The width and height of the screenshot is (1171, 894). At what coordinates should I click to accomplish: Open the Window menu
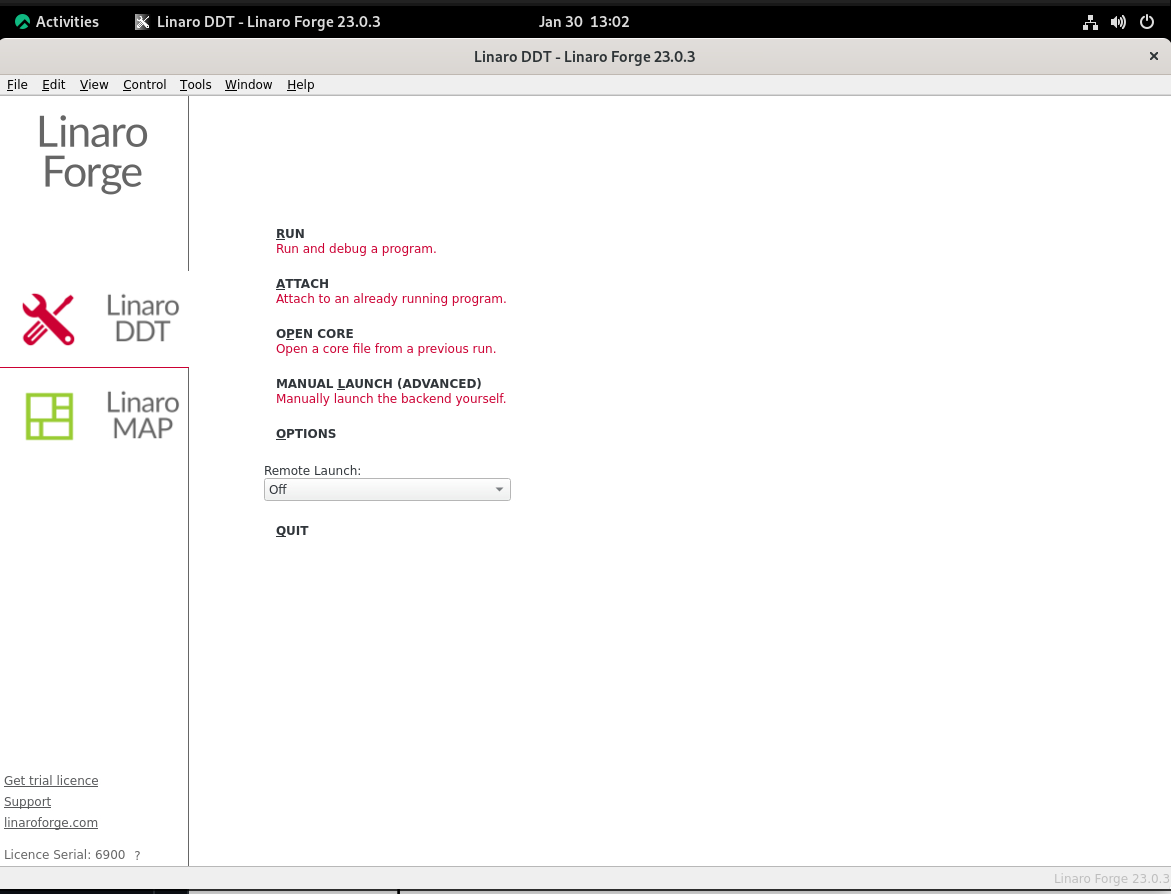click(x=249, y=84)
